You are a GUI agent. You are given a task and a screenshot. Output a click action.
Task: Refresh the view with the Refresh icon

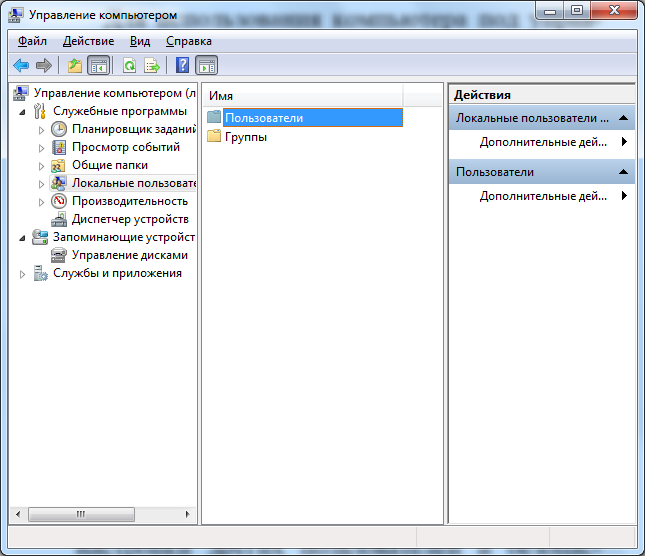[130, 65]
